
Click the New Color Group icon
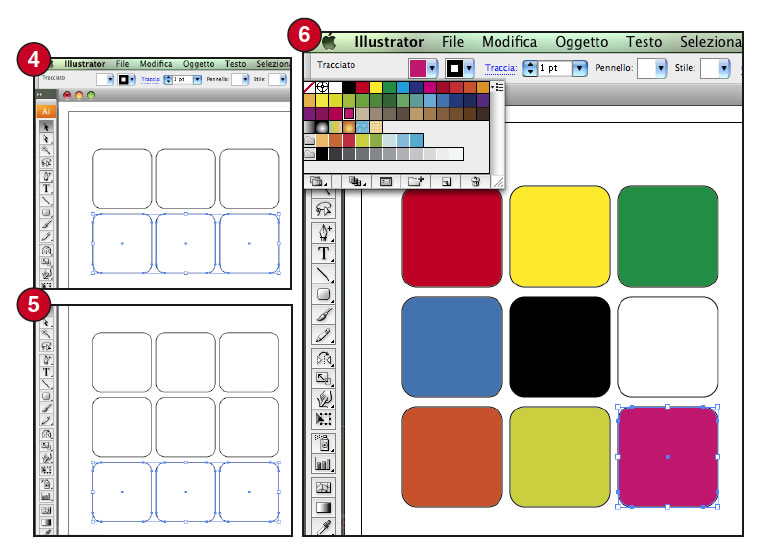click(416, 181)
